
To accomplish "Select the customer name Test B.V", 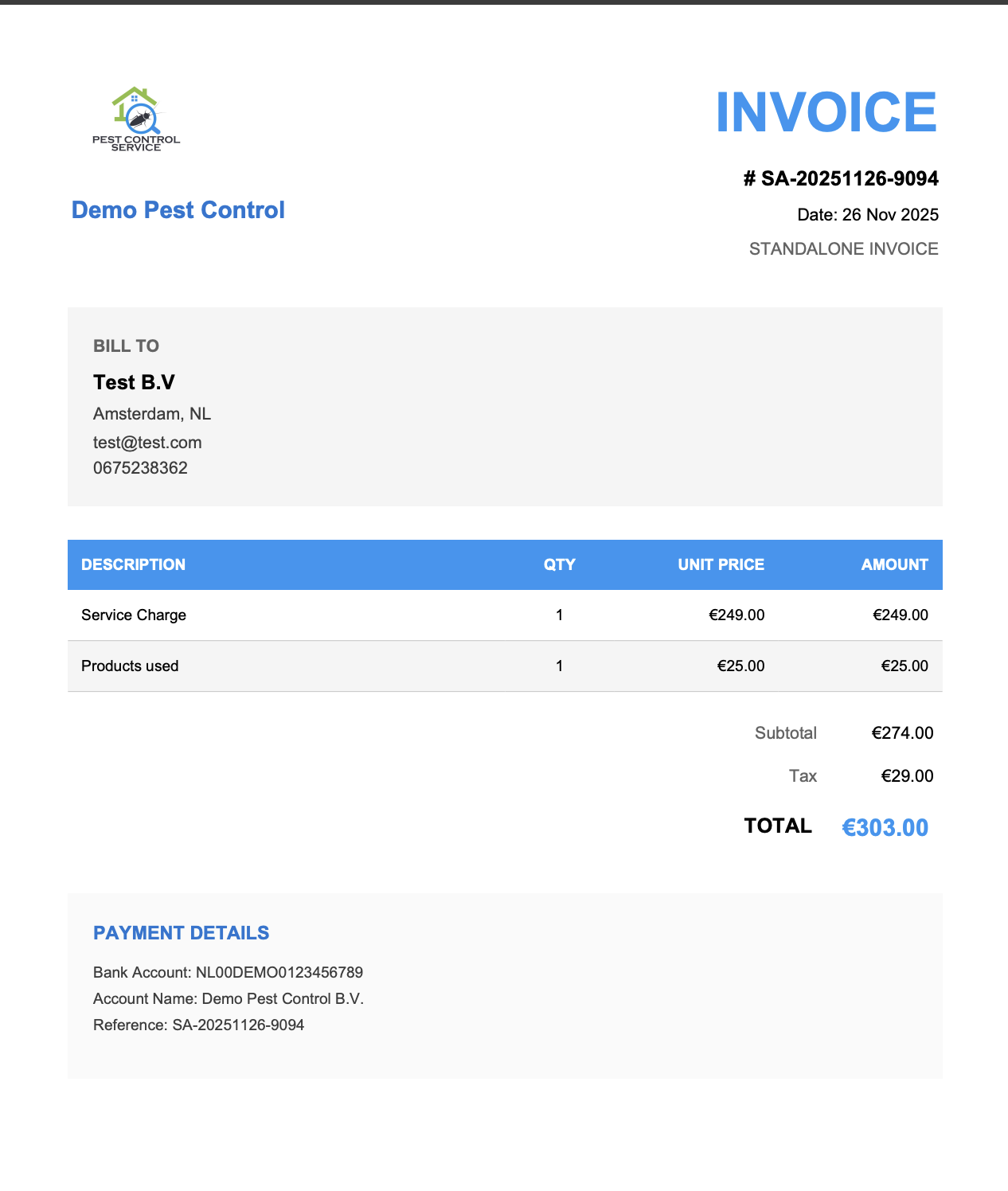I will click(x=134, y=383).
